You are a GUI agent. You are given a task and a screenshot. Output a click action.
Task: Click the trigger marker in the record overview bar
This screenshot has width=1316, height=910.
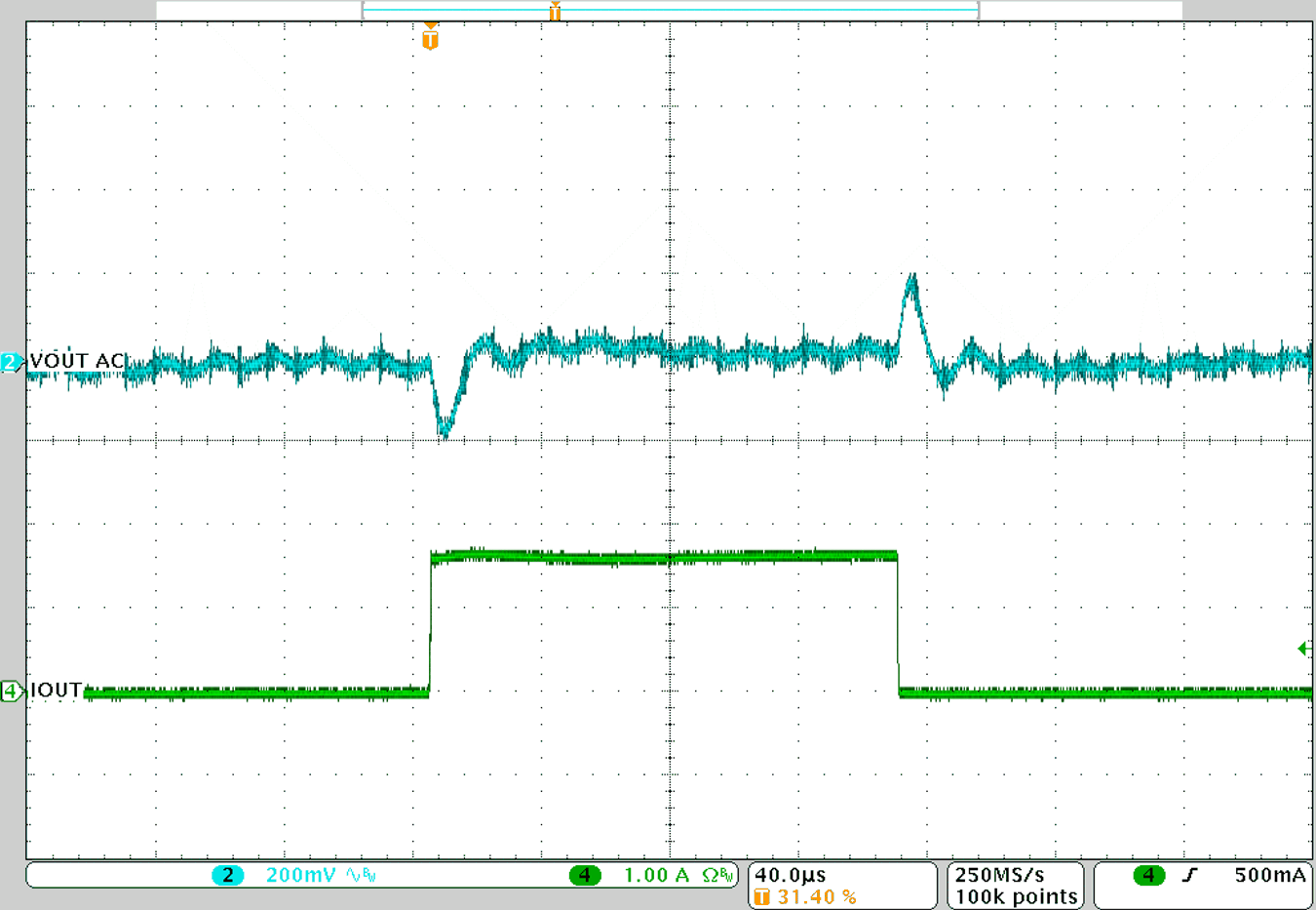(555, 12)
